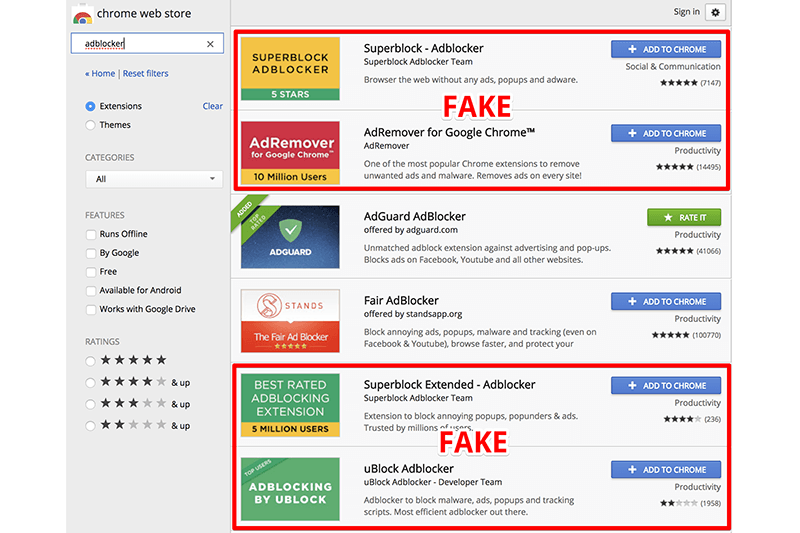
Task: Add uBlock Adblocker to Chrome
Action: (x=666, y=470)
